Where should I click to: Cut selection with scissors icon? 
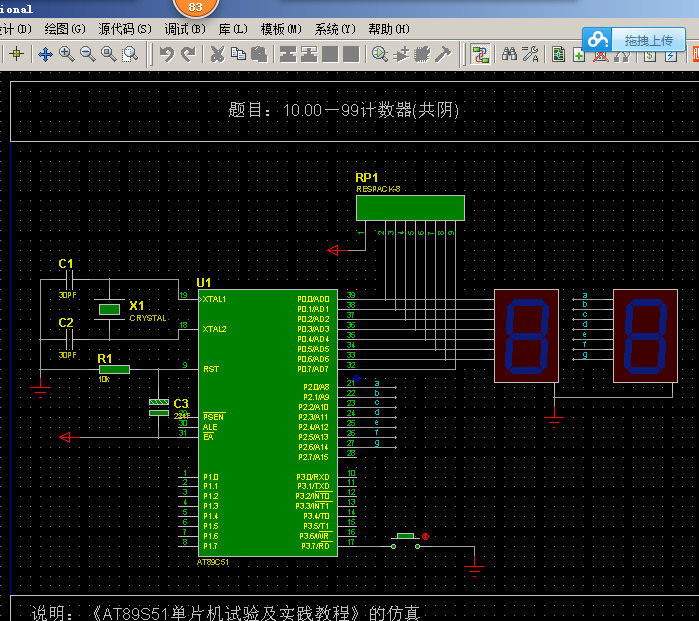(218, 54)
